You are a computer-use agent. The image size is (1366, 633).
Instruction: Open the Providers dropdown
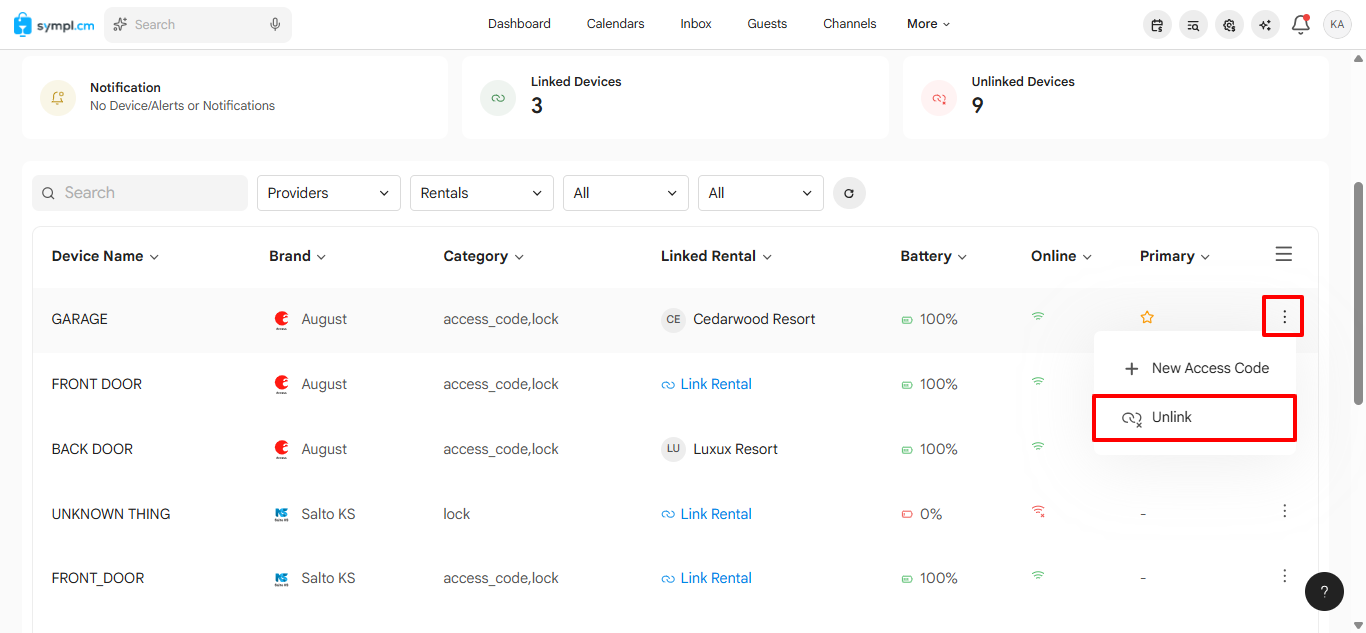click(329, 193)
